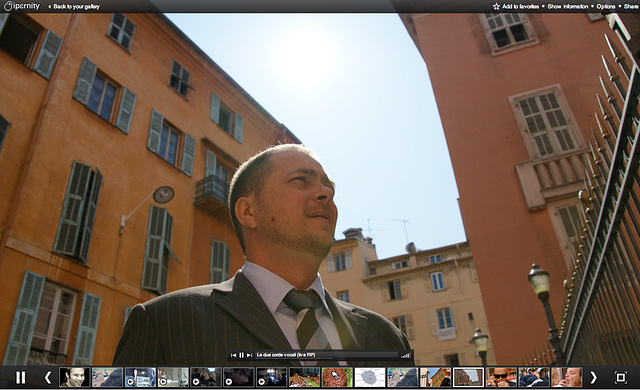The height and width of the screenshot is (390, 640).
Task: Toggle fullscreen mode icon in the filmstrip bar
Action: (620, 378)
